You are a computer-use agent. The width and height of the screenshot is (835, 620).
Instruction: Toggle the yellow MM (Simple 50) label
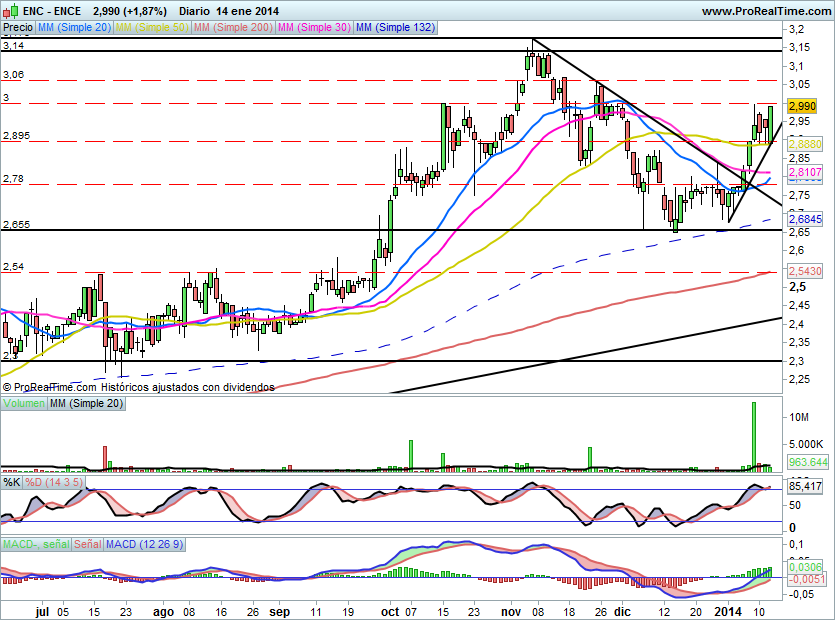click(152, 28)
